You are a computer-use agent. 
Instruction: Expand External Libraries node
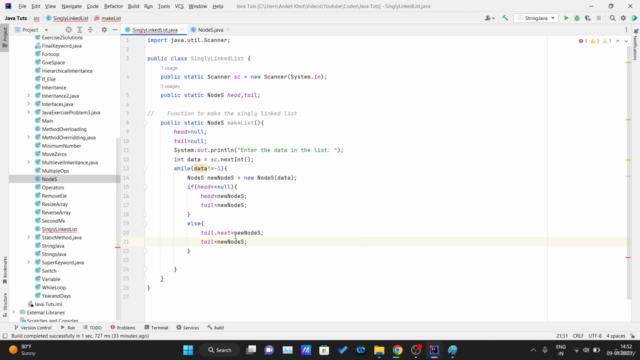click(13, 312)
